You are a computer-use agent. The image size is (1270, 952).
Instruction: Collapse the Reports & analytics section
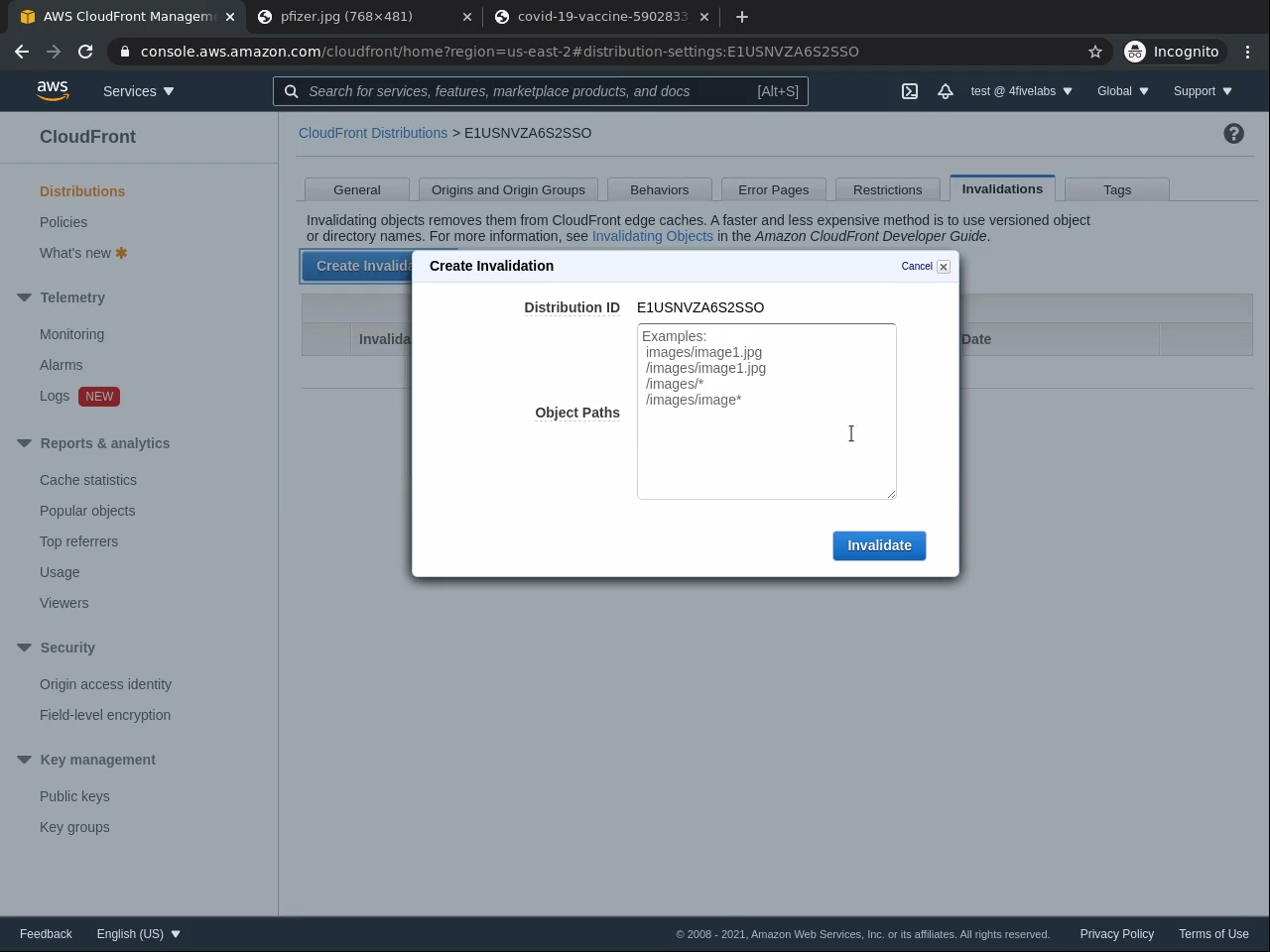click(25, 443)
